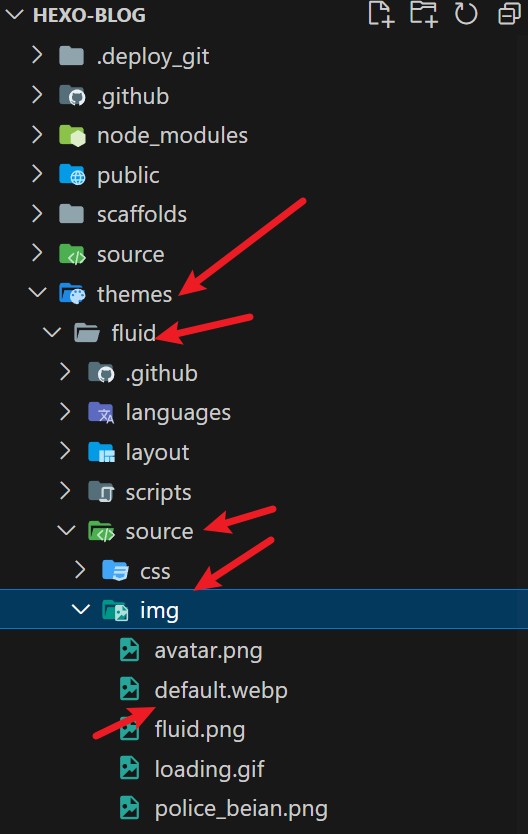Select the scaffolds folder

(x=141, y=214)
